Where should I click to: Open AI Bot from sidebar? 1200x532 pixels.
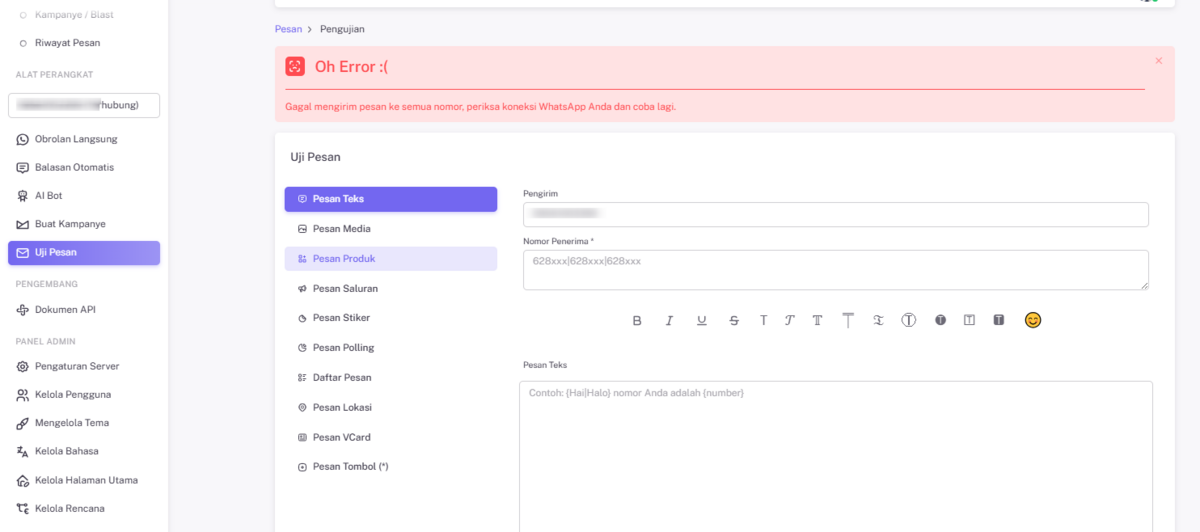tap(48, 196)
